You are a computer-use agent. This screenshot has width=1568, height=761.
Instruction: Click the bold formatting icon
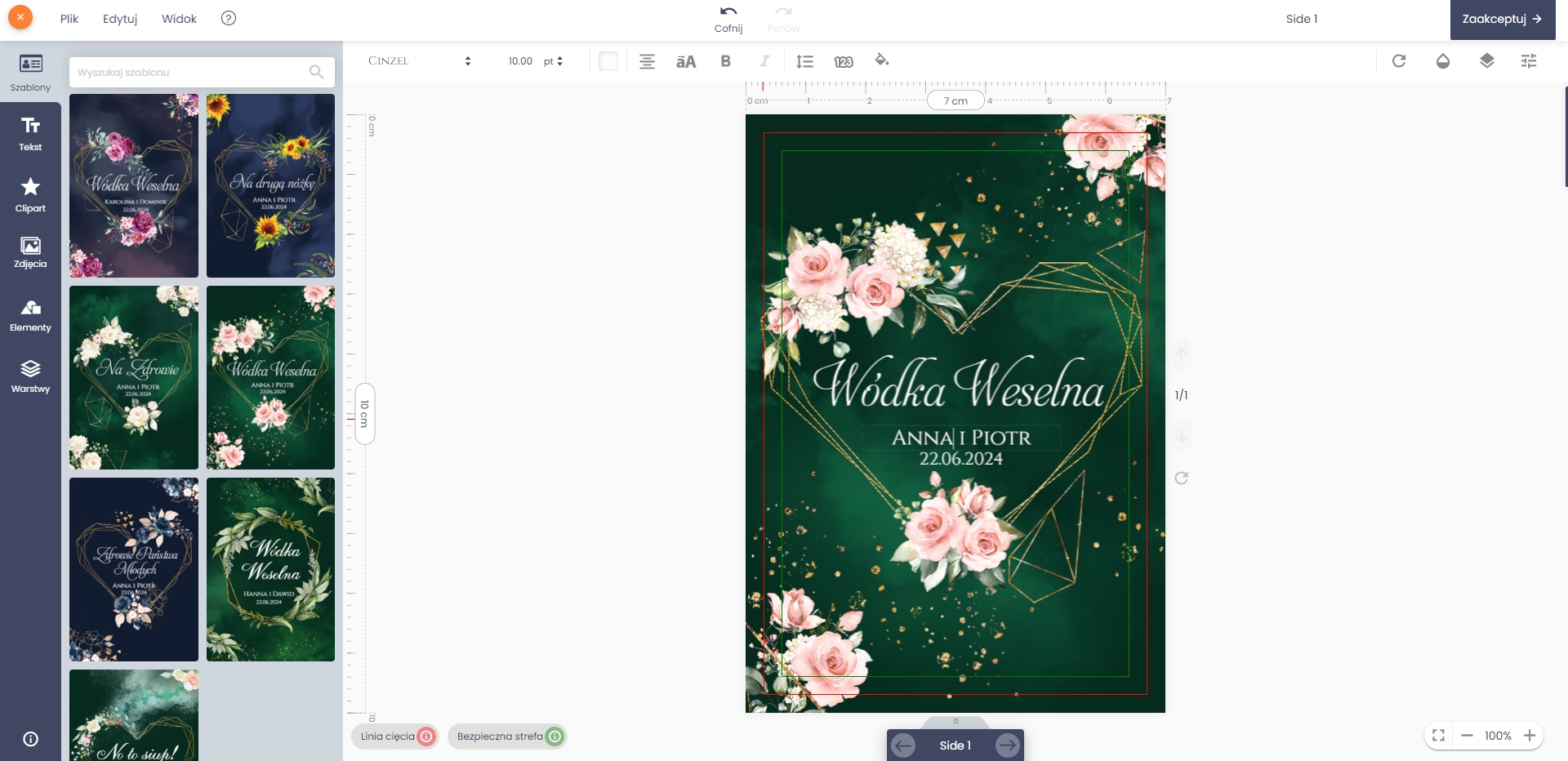725,61
